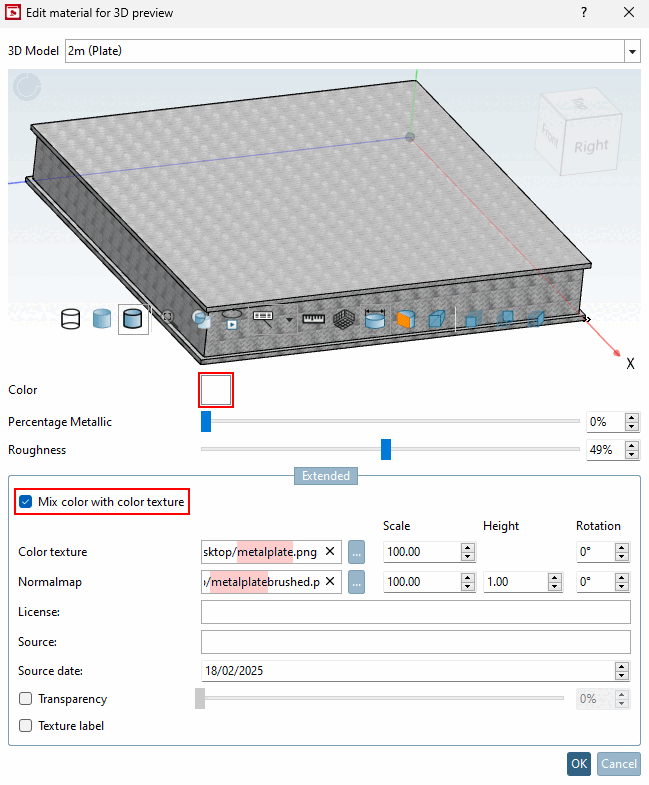The width and height of the screenshot is (649, 785).
Task: Increase the Roughness percentage
Action: coord(632,446)
